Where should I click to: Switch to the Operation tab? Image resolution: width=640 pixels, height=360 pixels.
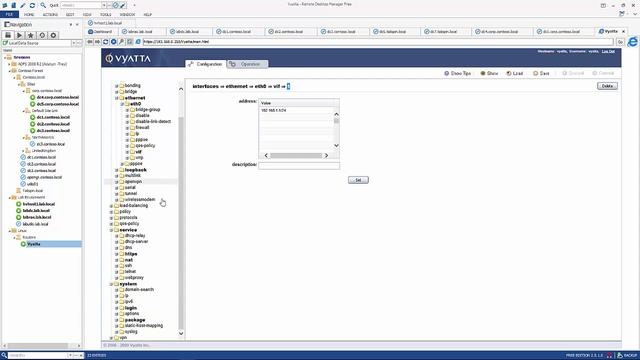point(247,64)
